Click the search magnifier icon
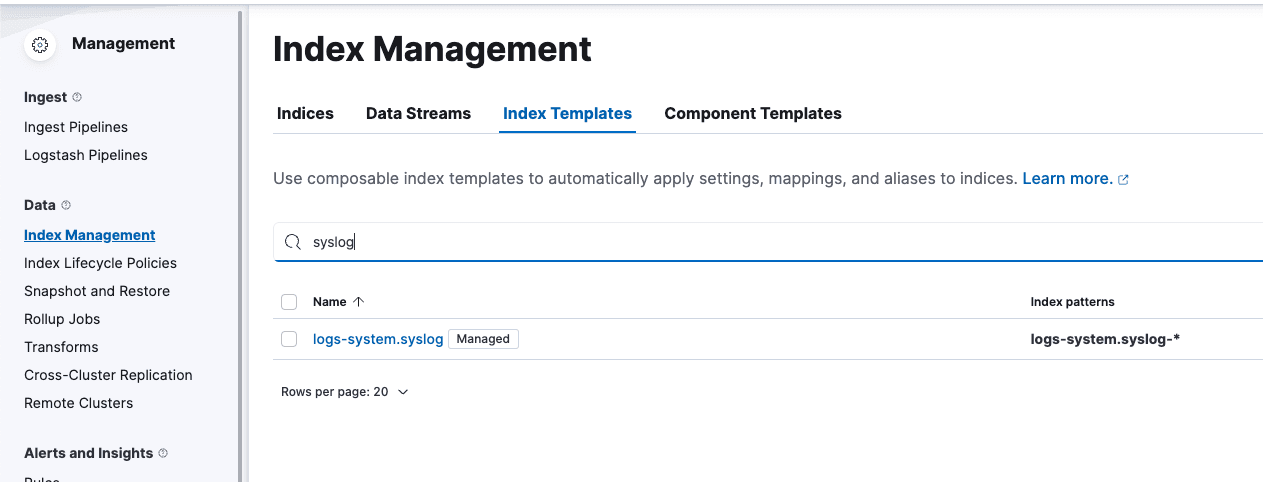 tap(293, 242)
